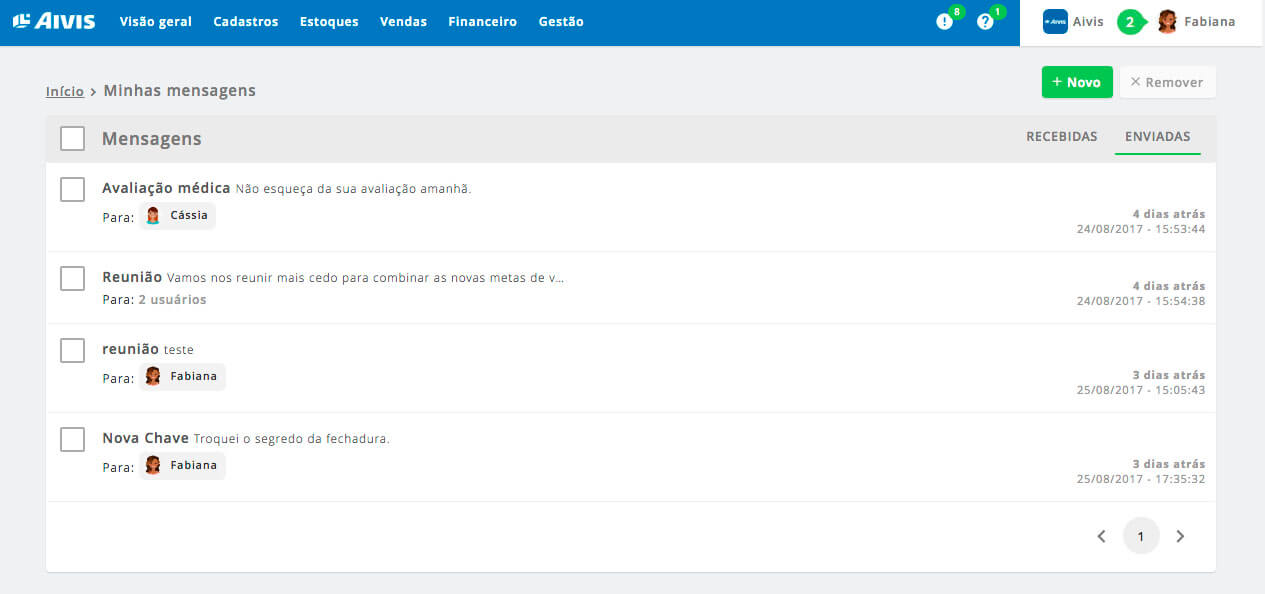Open the Financeiro menu
The image size is (1265, 594).
pyautogui.click(x=483, y=21)
